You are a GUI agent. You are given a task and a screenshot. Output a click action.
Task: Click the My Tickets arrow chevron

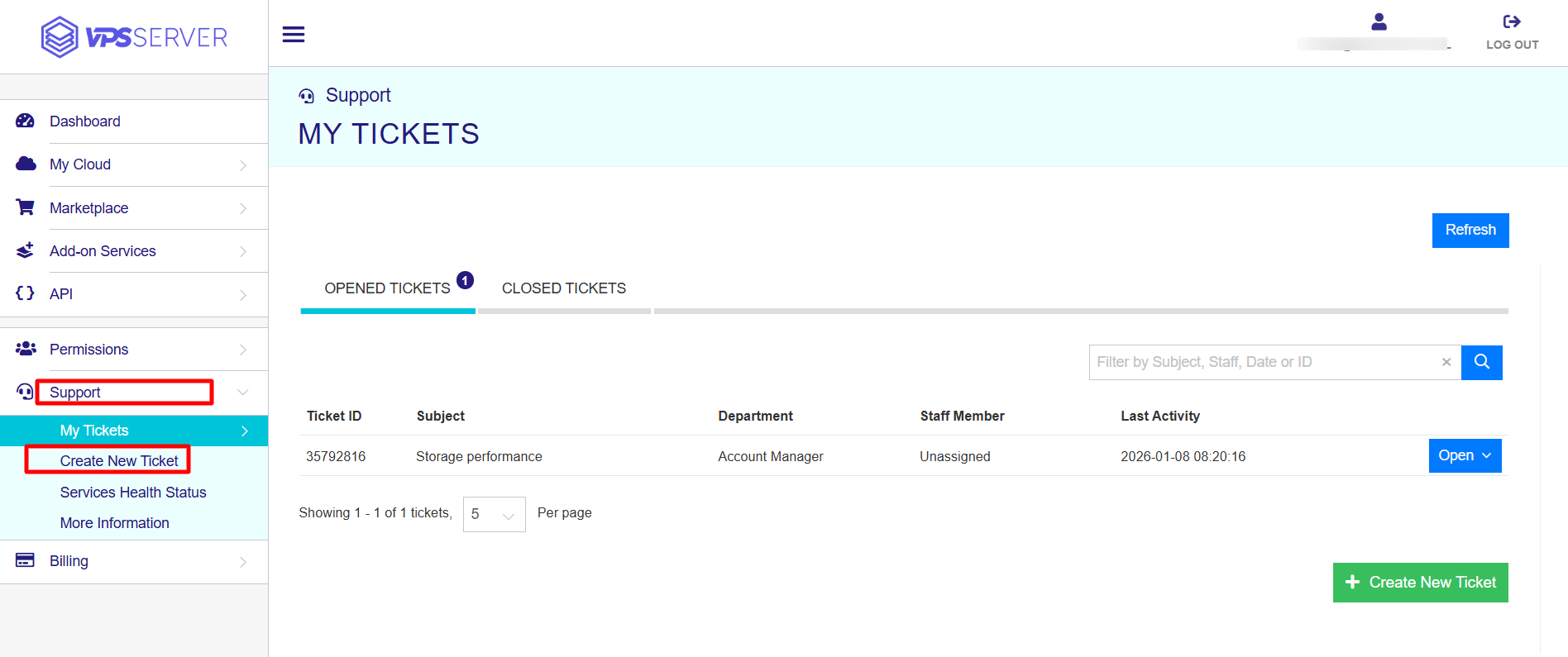click(245, 431)
